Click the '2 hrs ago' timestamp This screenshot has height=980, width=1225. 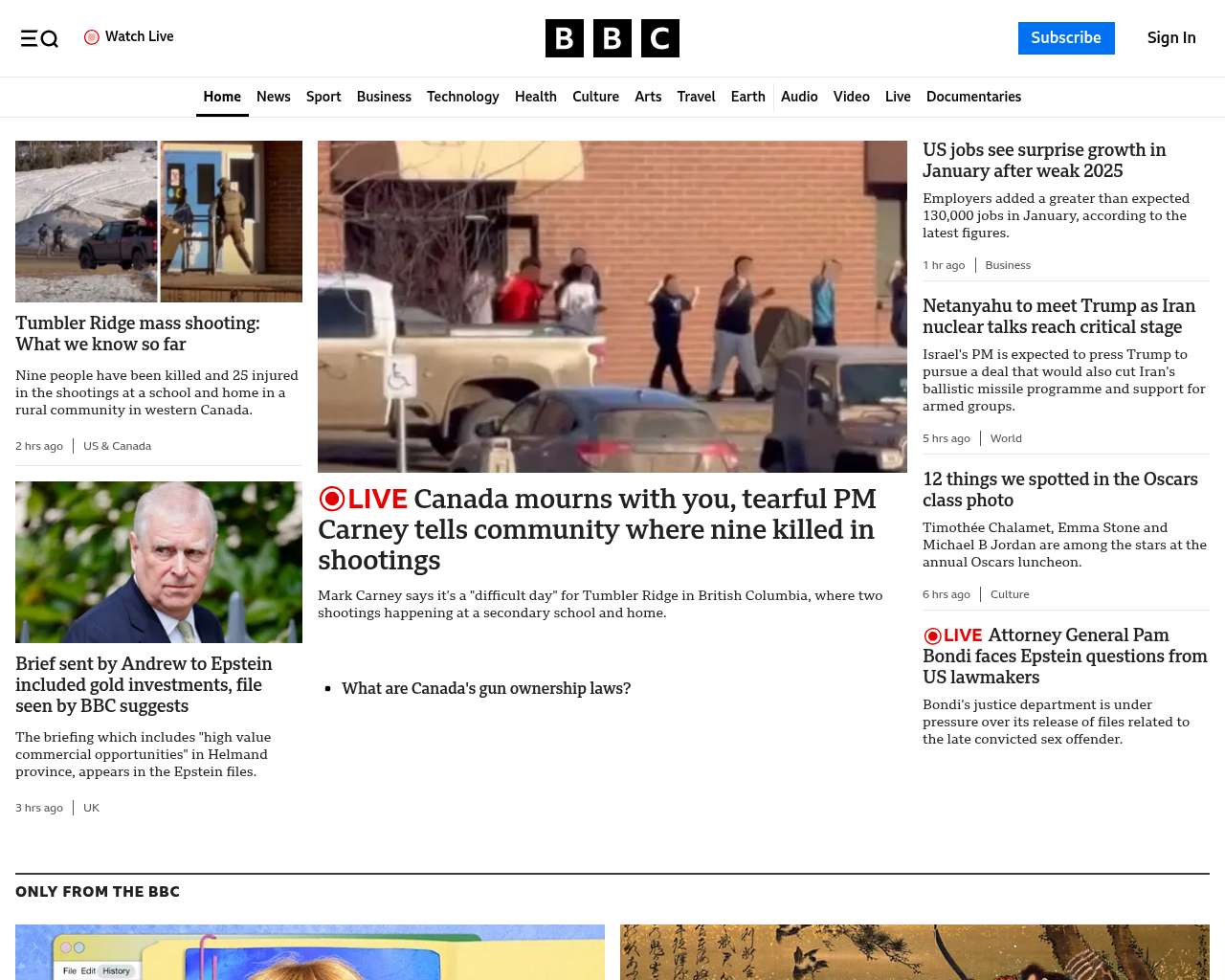(39, 446)
